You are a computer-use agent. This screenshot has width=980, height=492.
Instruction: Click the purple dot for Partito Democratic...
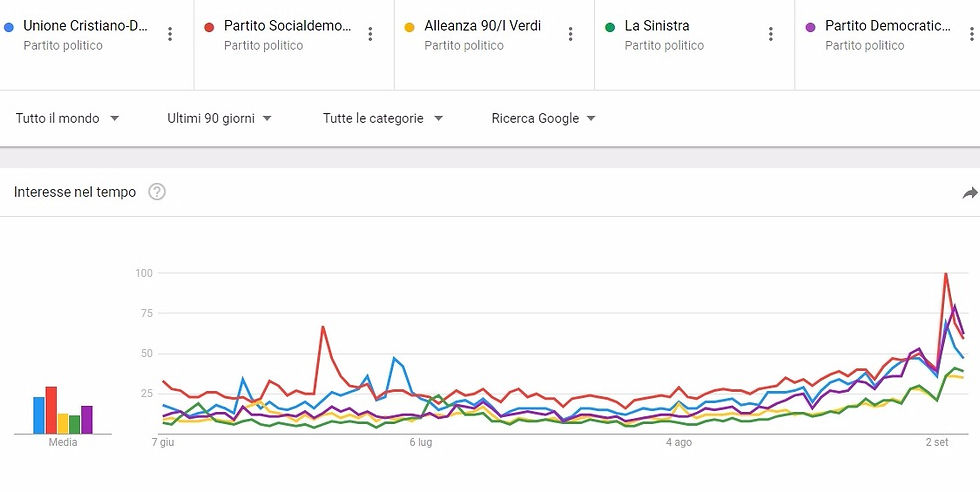coord(810,27)
